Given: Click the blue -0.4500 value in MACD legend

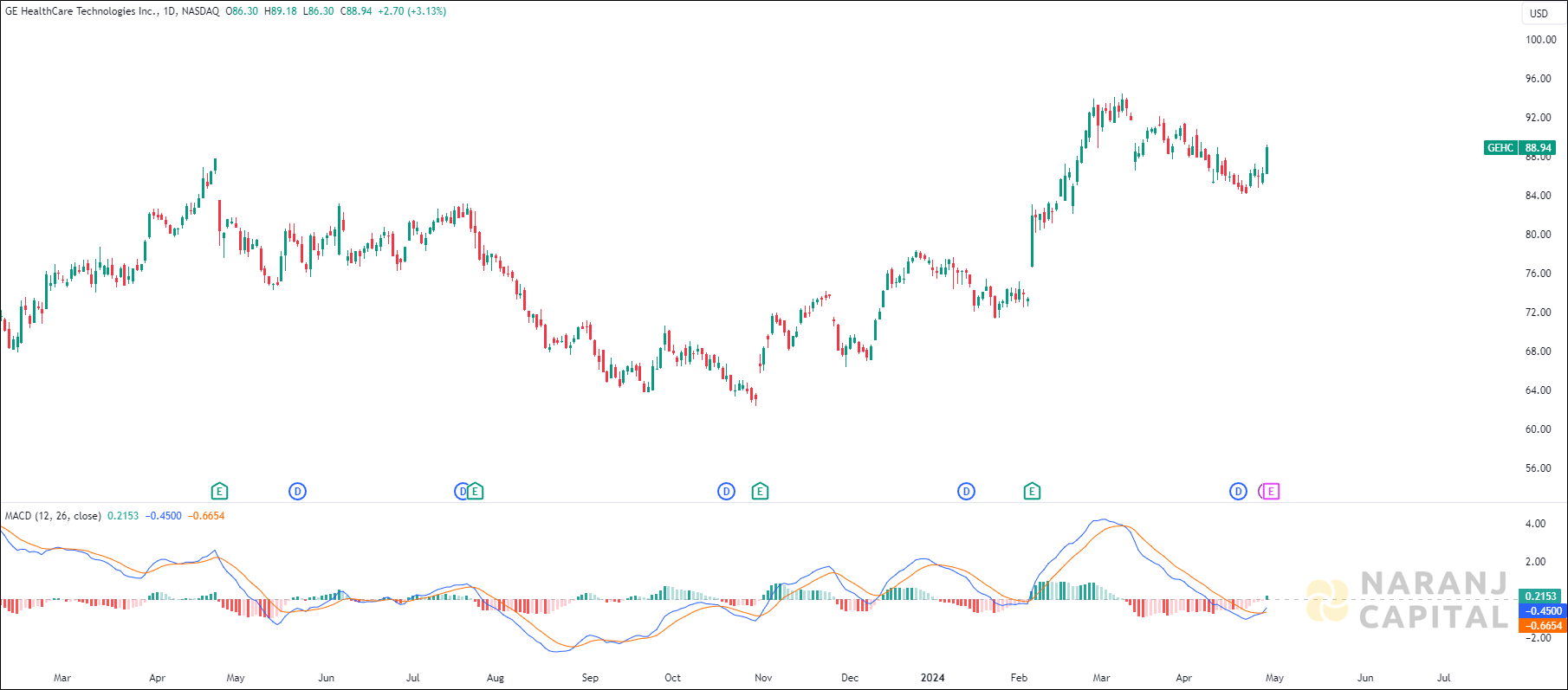Looking at the screenshot, I should click(x=163, y=516).
